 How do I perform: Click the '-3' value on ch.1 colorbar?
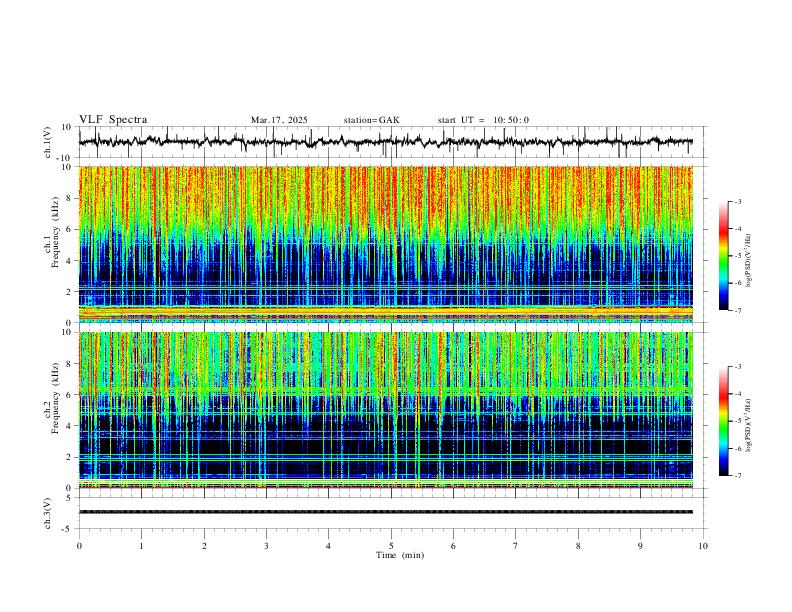(x=737, y=201)
